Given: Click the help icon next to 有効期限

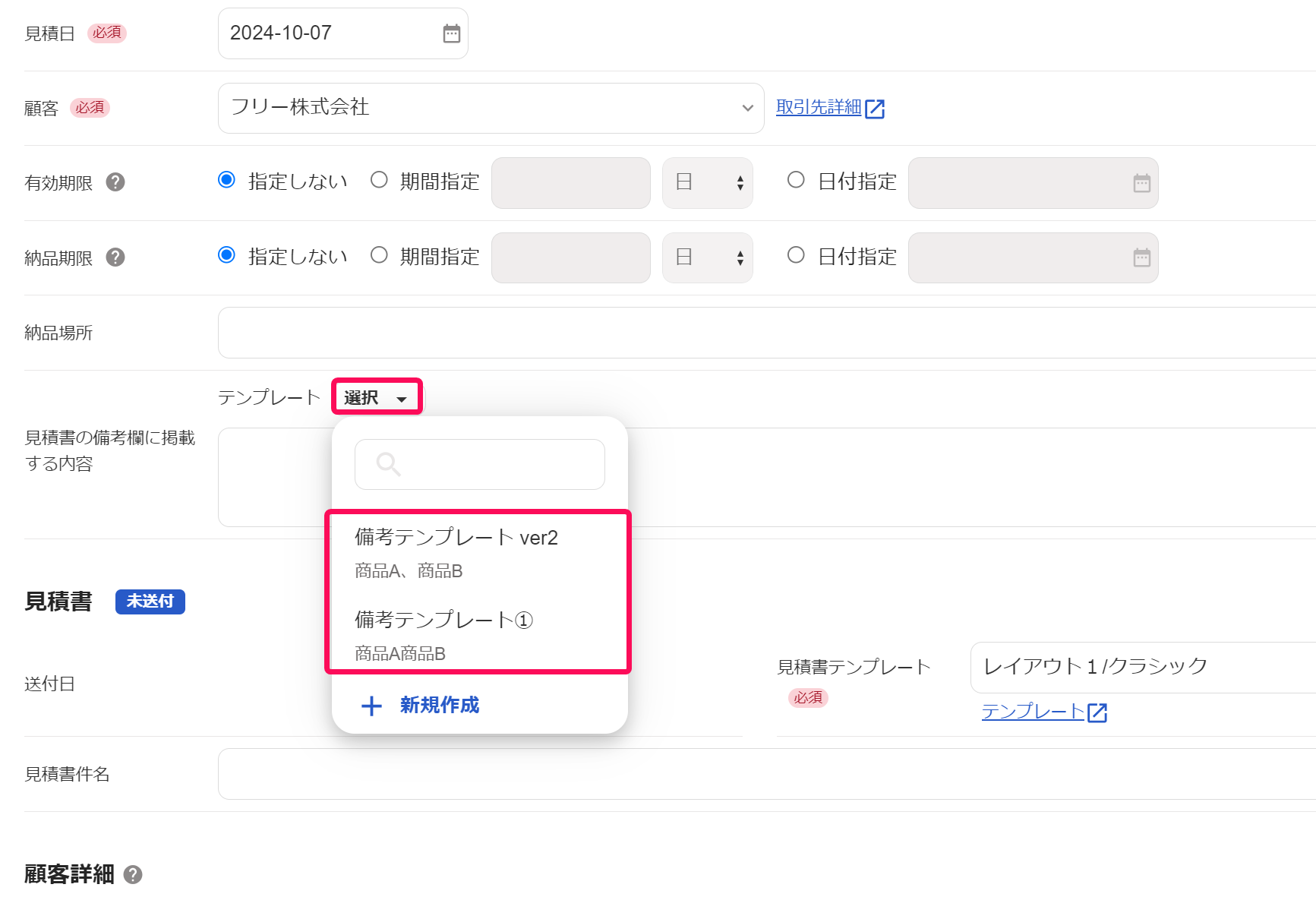Looking at the screenshot, I should (115, 182).
